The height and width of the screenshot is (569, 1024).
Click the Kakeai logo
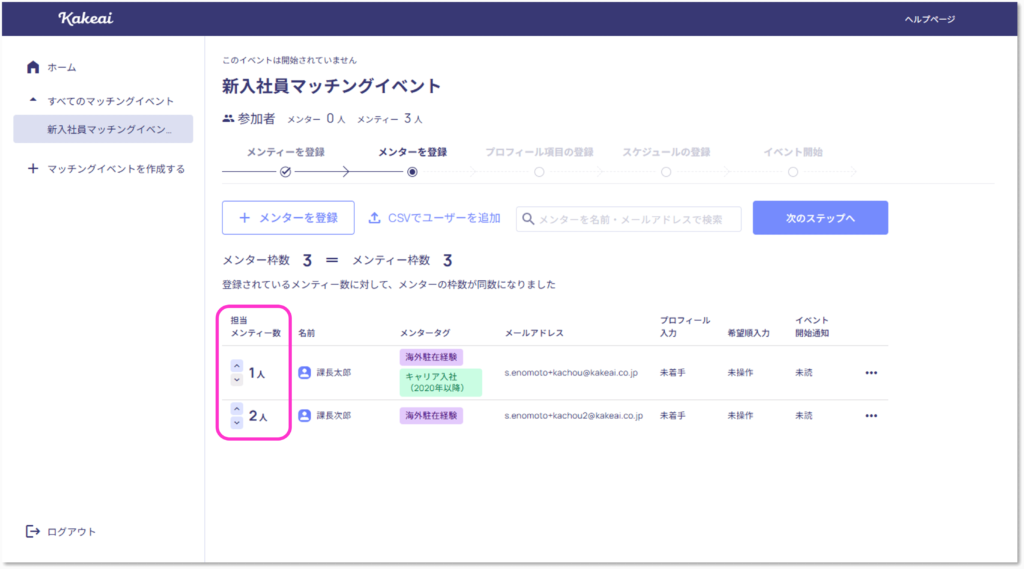[x=86, y=18]
